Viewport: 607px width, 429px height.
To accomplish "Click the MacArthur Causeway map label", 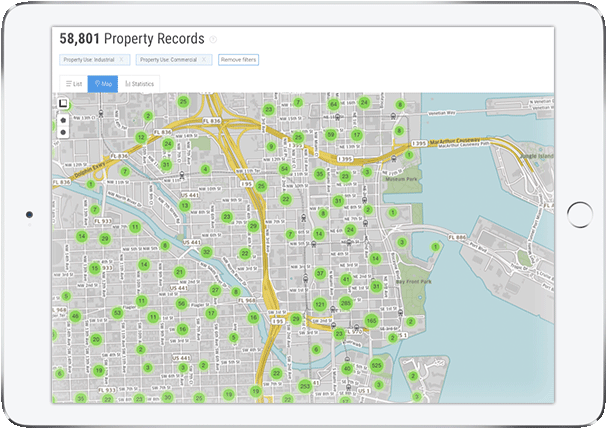I will point(455,141).
